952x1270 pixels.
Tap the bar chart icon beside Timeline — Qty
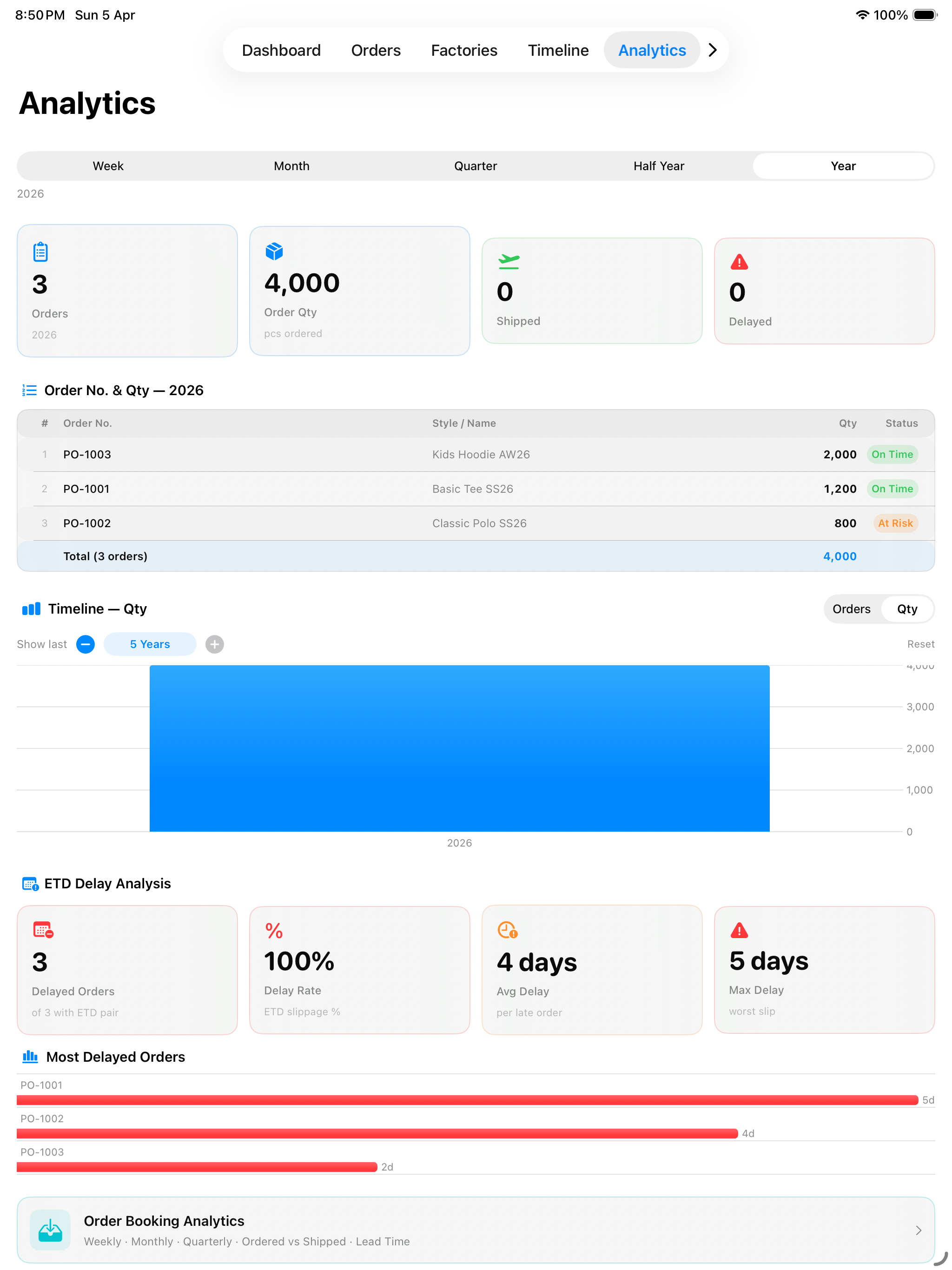pos(31,609)
